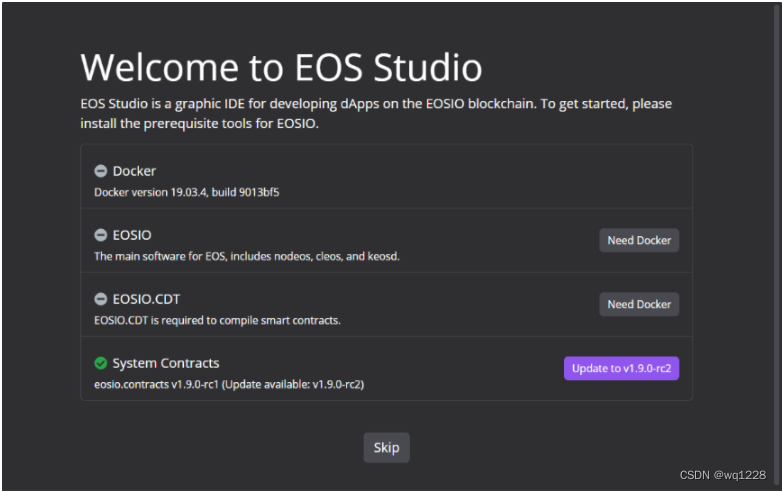Click "Docker version 19.03.4, build 9013bf5" text
Image resolution: width=782 pixels, height=491 pixels.
pyautogui.click(x=187, y=192)
